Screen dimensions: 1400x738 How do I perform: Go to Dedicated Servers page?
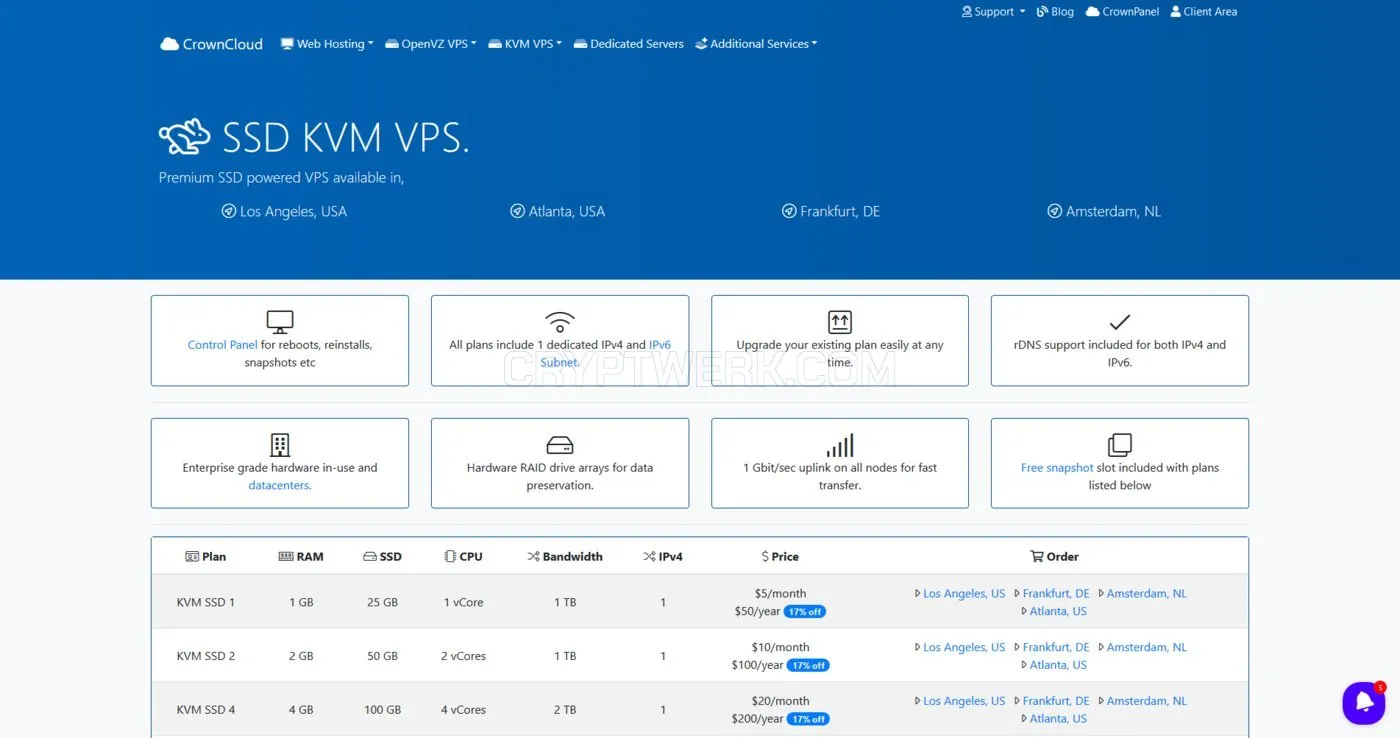[x=629, y=44]
